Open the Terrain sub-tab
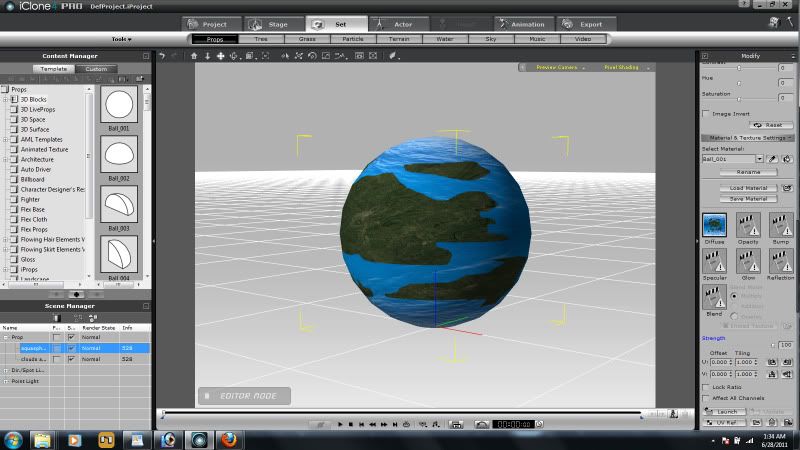800x450 pixels. click(x=398, y=39)
